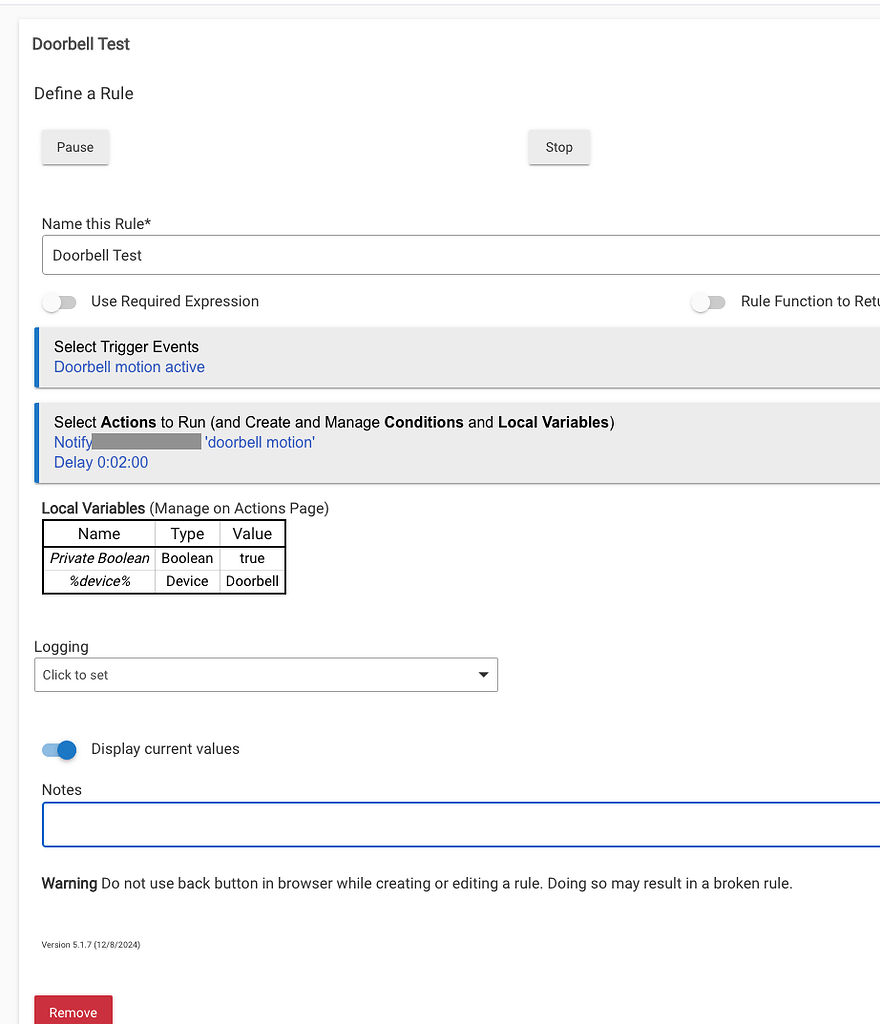Edit the Notify 'doorbell motion' action
The image size is (880, 1024).
260,441
